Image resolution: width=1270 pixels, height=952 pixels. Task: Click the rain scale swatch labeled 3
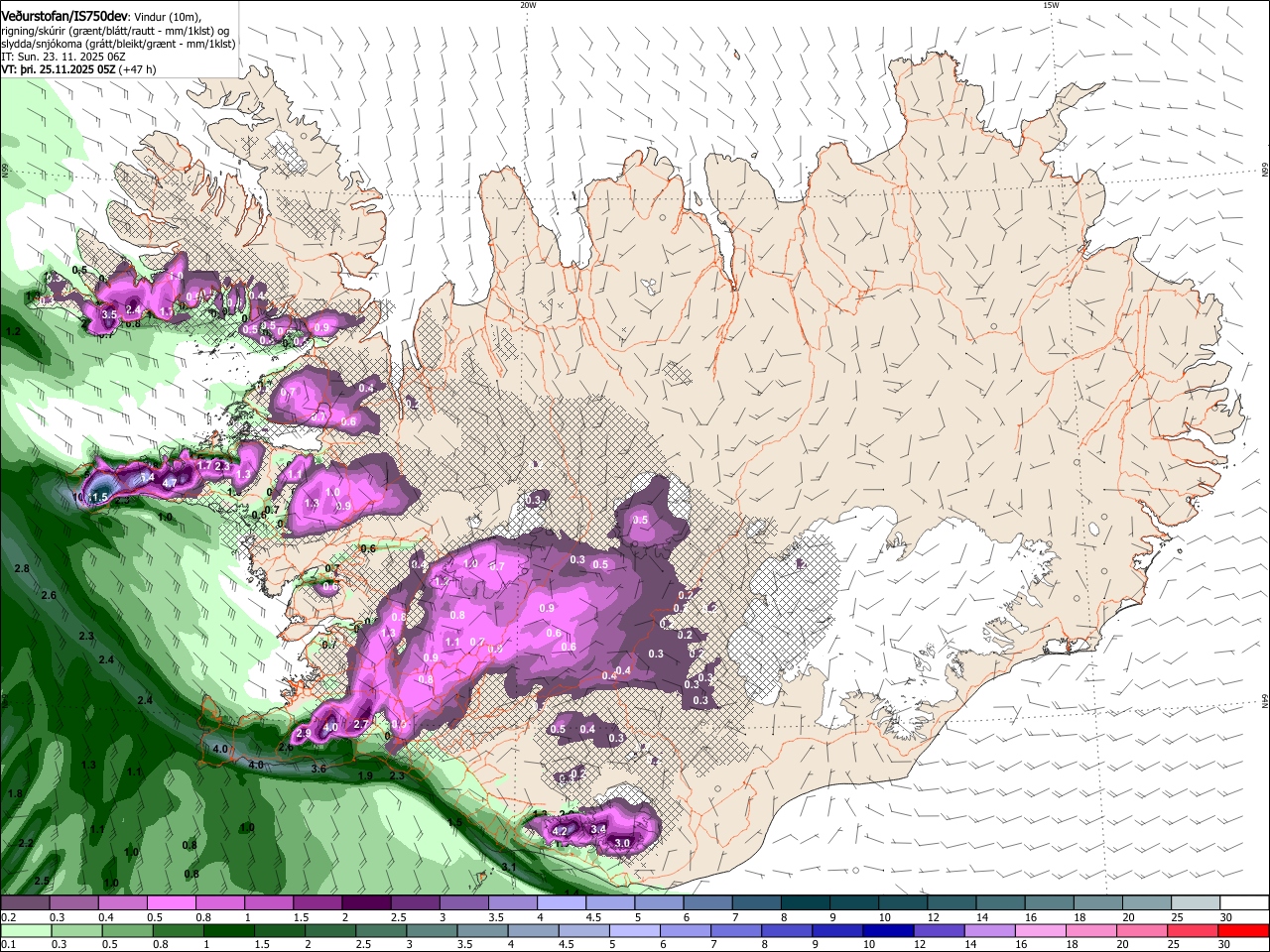pos(431,931)
